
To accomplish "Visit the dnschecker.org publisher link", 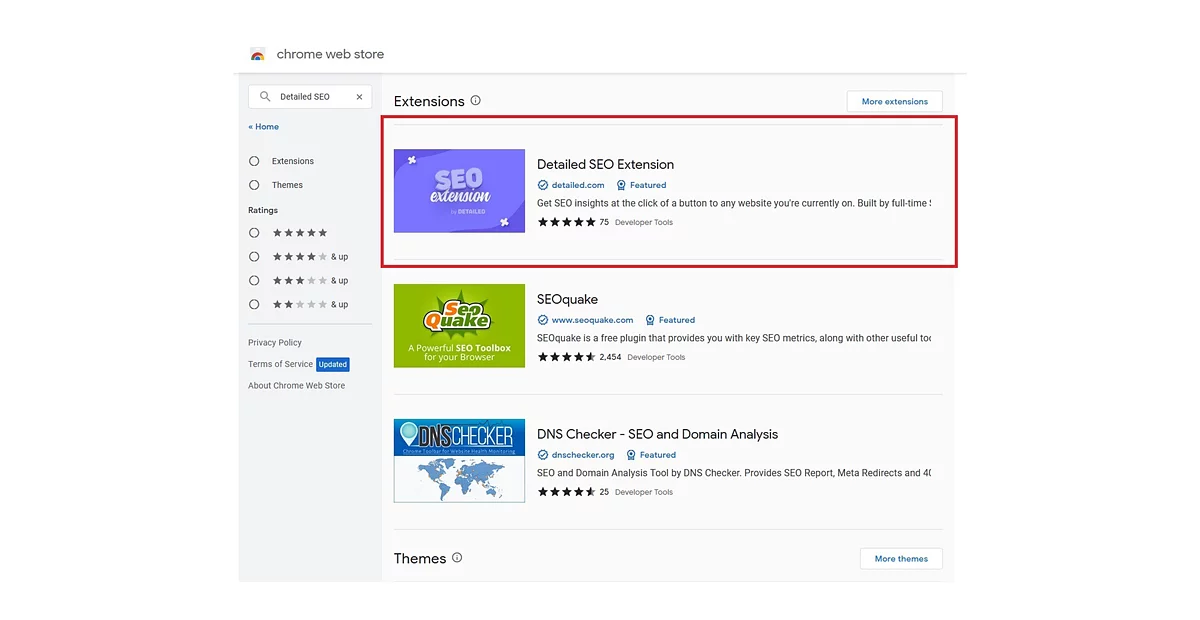I will (x=583, y=455).
